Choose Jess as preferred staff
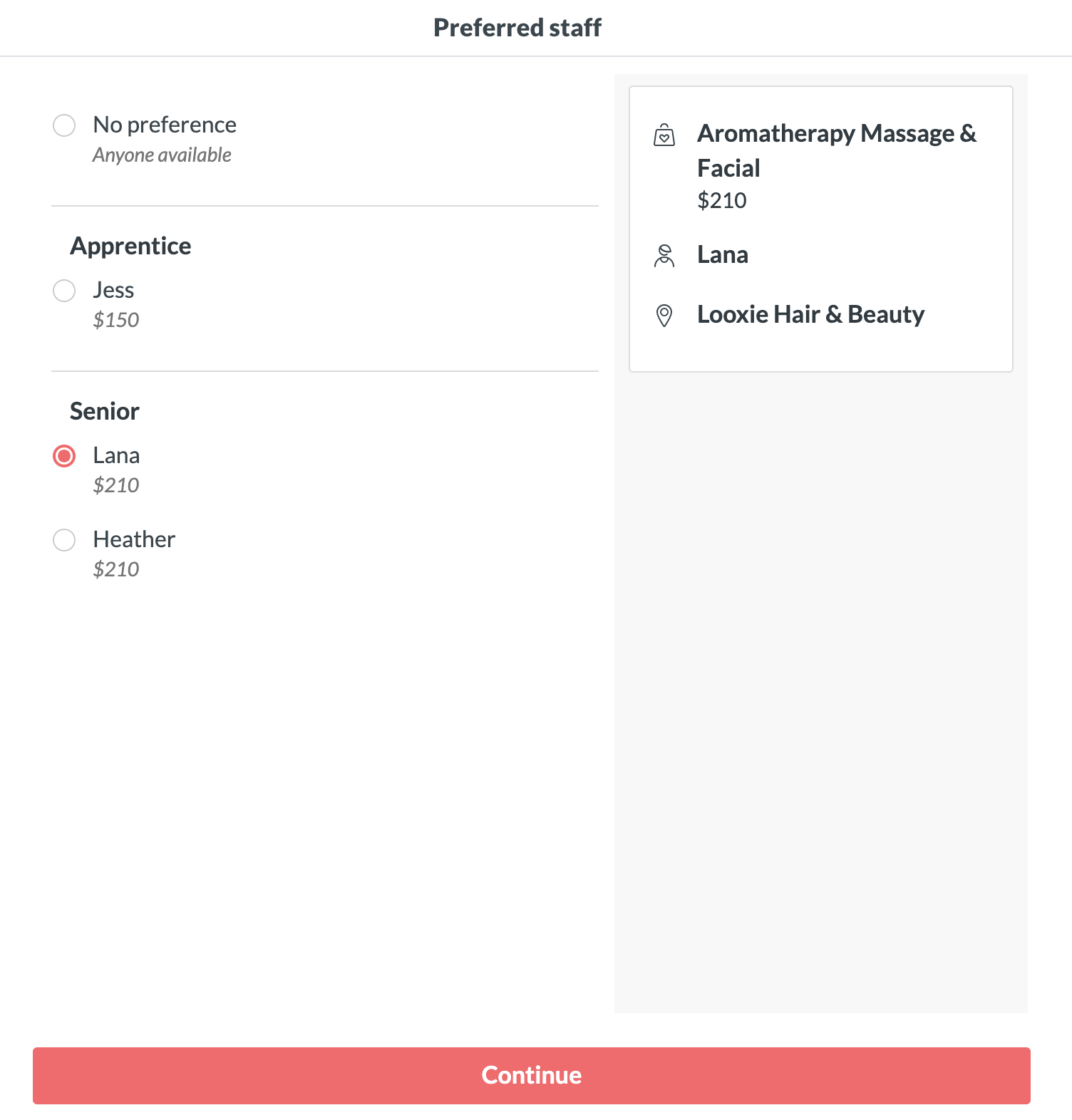The width and height of the screenshot is (1072, 1120). click(x=64, y=291)
